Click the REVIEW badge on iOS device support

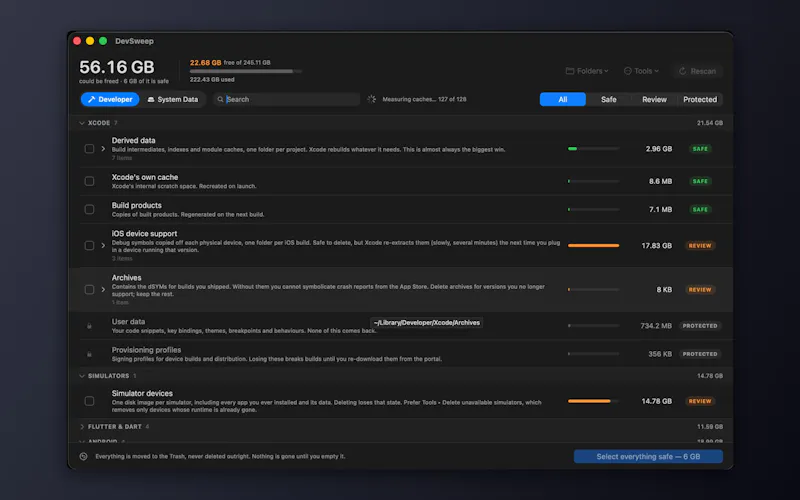pos(700,245)
